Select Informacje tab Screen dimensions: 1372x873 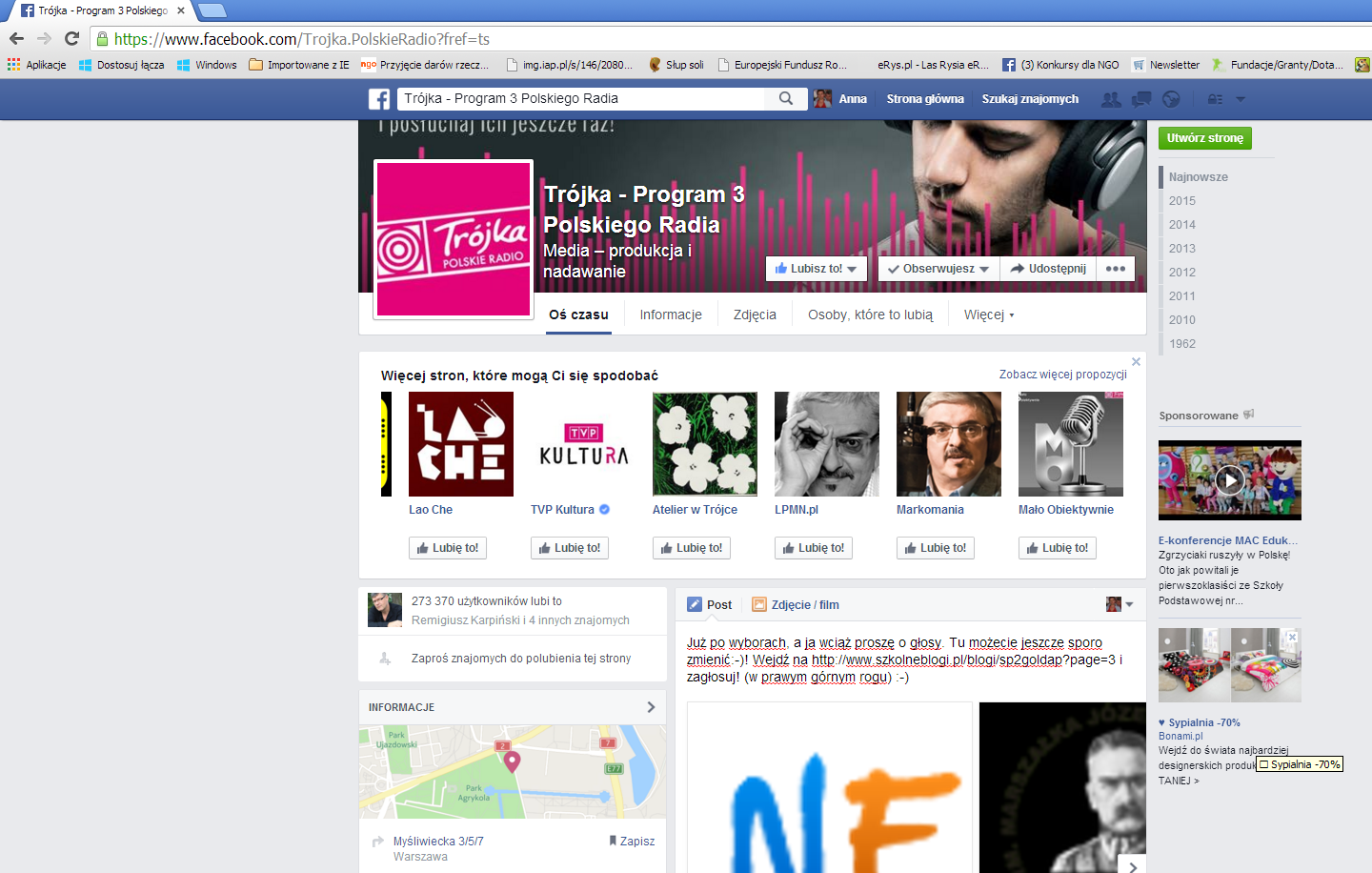(671, 315)
